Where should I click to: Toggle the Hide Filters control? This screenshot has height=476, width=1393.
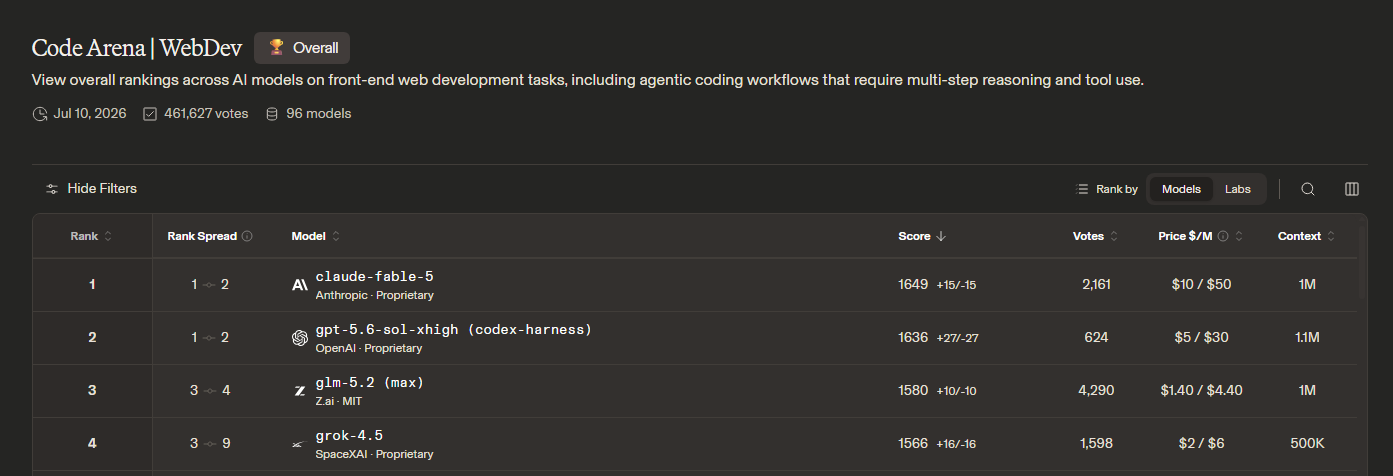pos(91,189)
